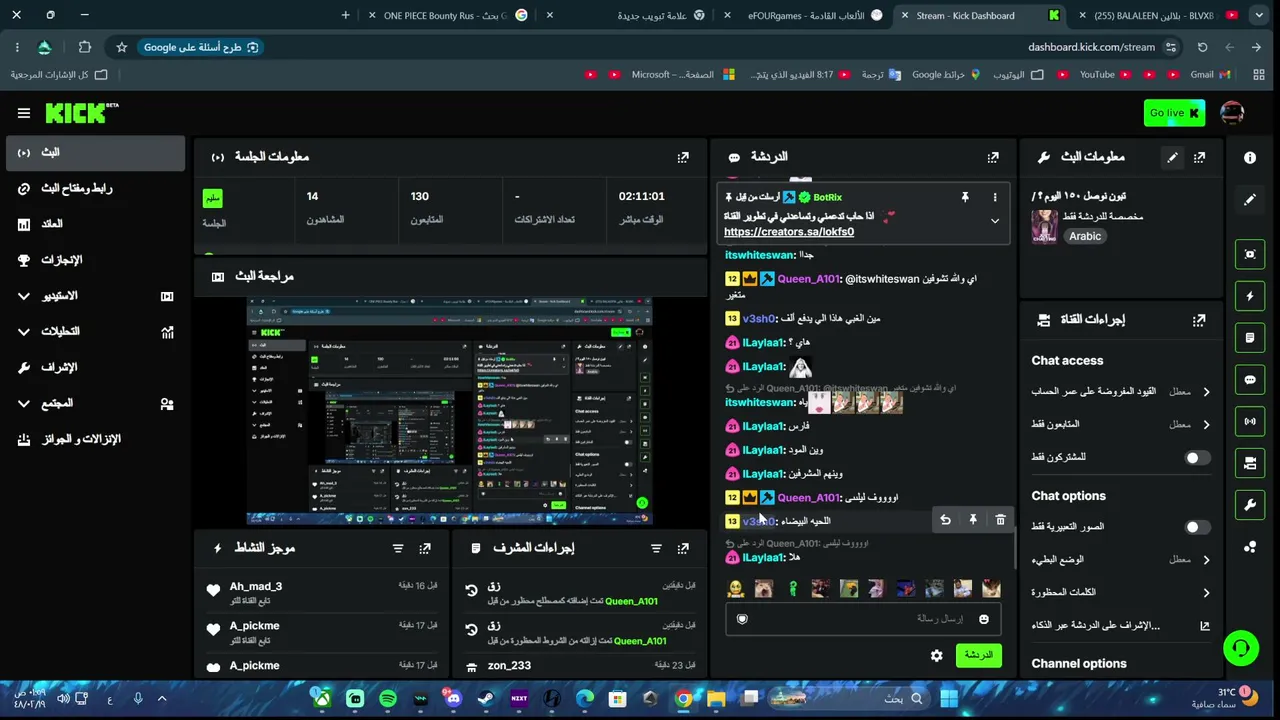The width and height of the screenshot is (1280, 720).
Task: Select البث in the sidebar
Action: [x=93, y=152]
